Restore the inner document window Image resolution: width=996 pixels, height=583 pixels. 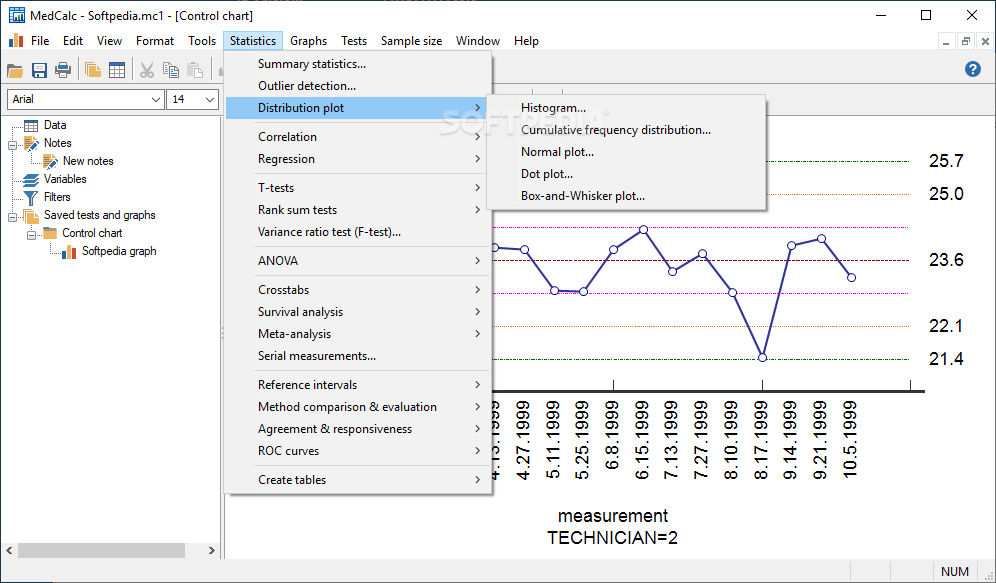pyautogui.click(x=966, y=42)
